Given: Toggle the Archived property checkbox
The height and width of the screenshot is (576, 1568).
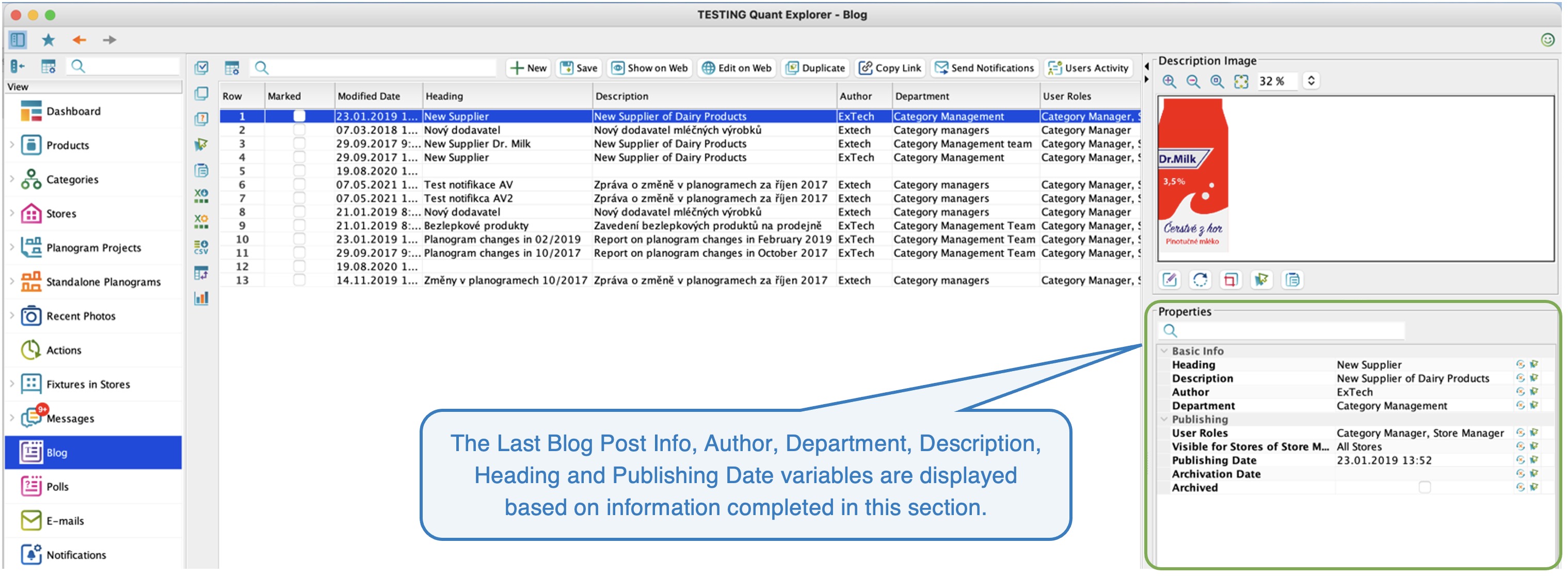Looking at the screenshot, I should [x=1425, y=488].
